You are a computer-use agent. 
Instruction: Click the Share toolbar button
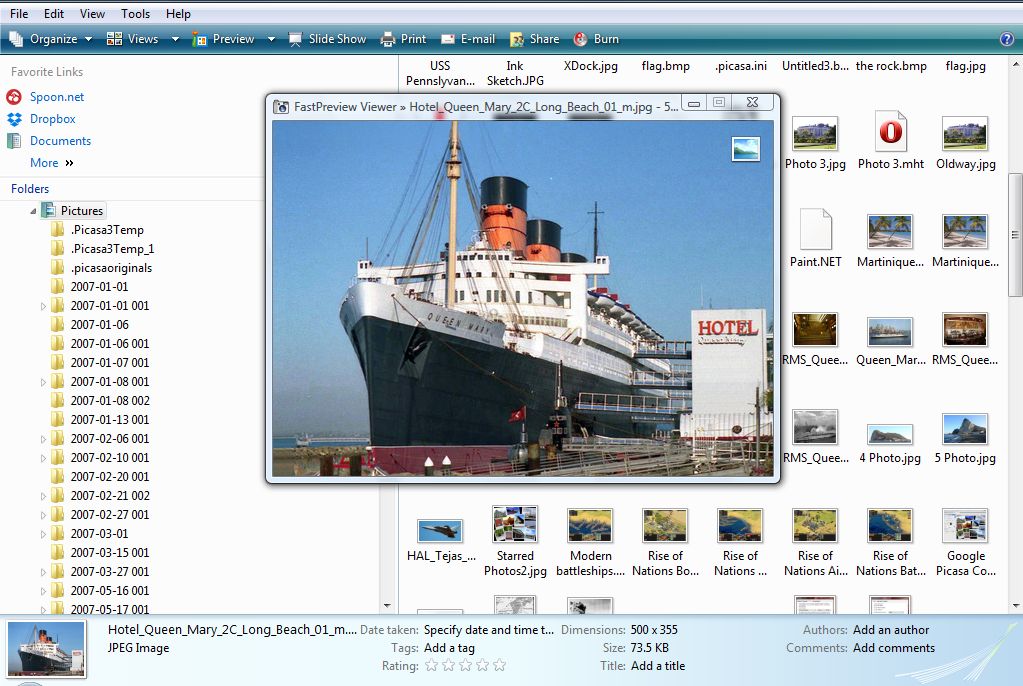point(534,39)
